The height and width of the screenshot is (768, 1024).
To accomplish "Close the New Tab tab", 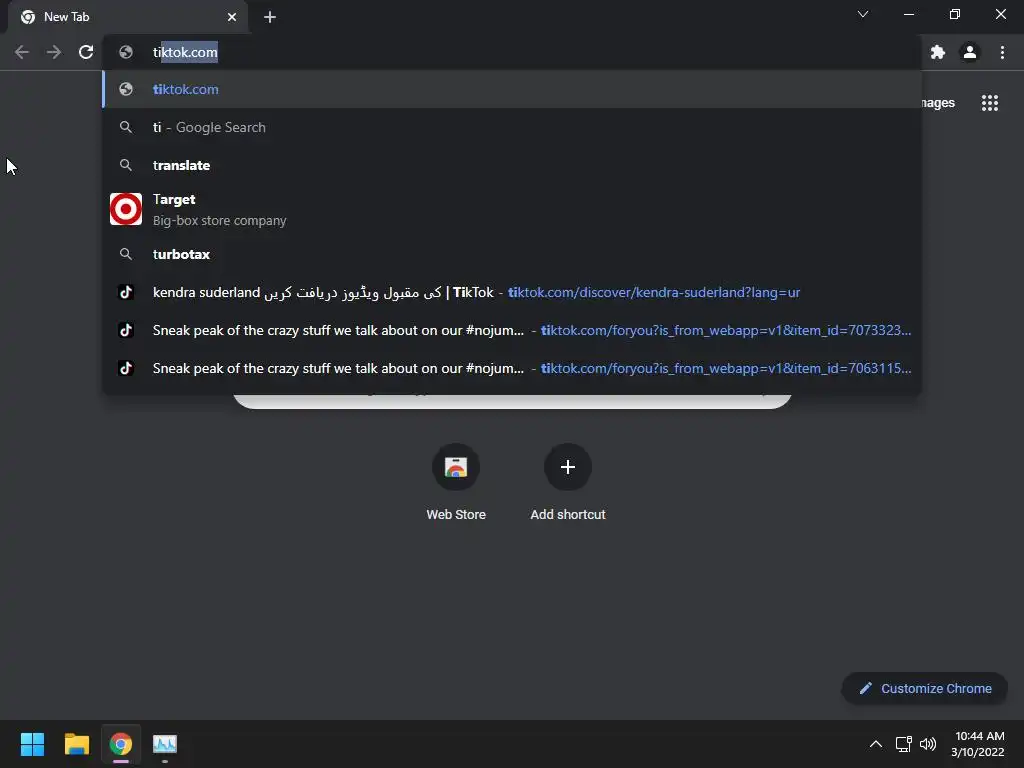I will click(232, 17).
